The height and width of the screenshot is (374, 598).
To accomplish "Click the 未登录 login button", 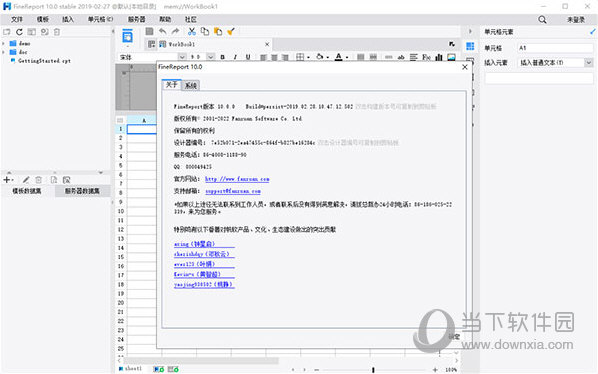I will (x=575, y=19).
